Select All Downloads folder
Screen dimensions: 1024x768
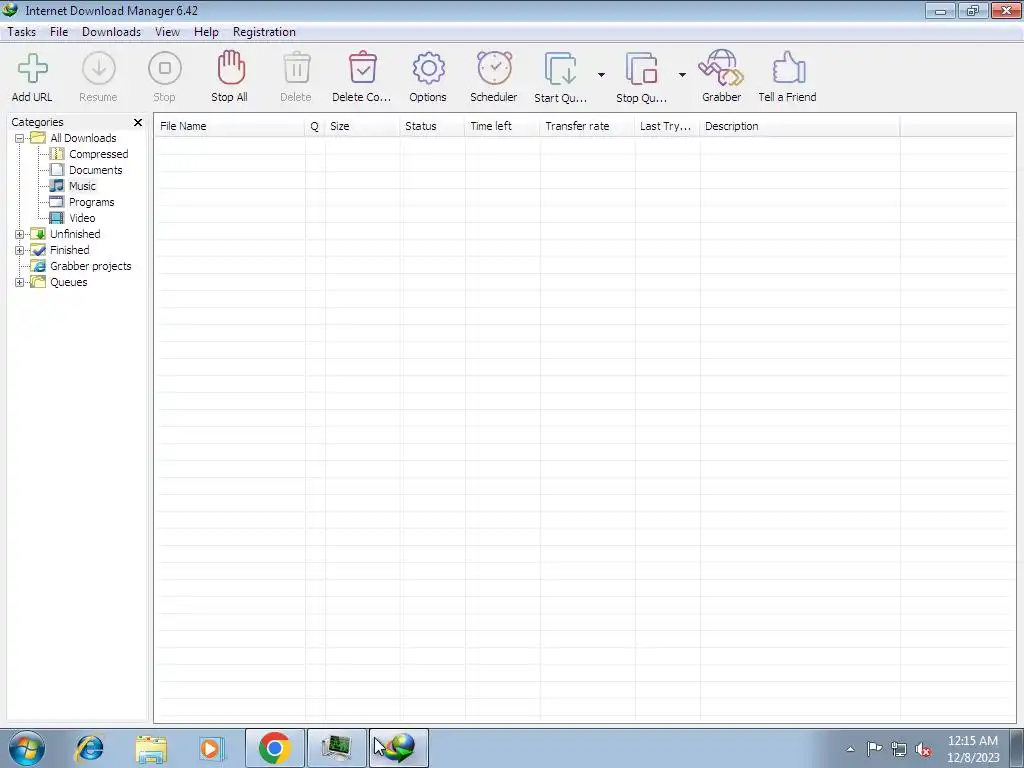83,138
